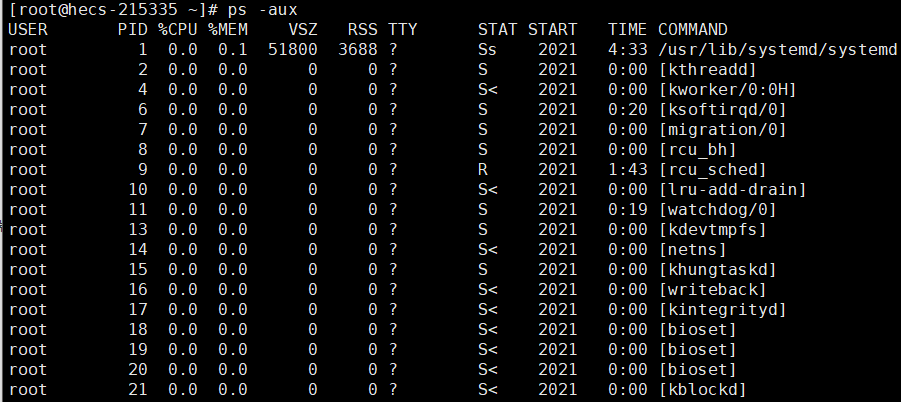The image size is (901, 402).
Task: Select the [kintegrityd] process name
Action: click(x=722, y=310)
